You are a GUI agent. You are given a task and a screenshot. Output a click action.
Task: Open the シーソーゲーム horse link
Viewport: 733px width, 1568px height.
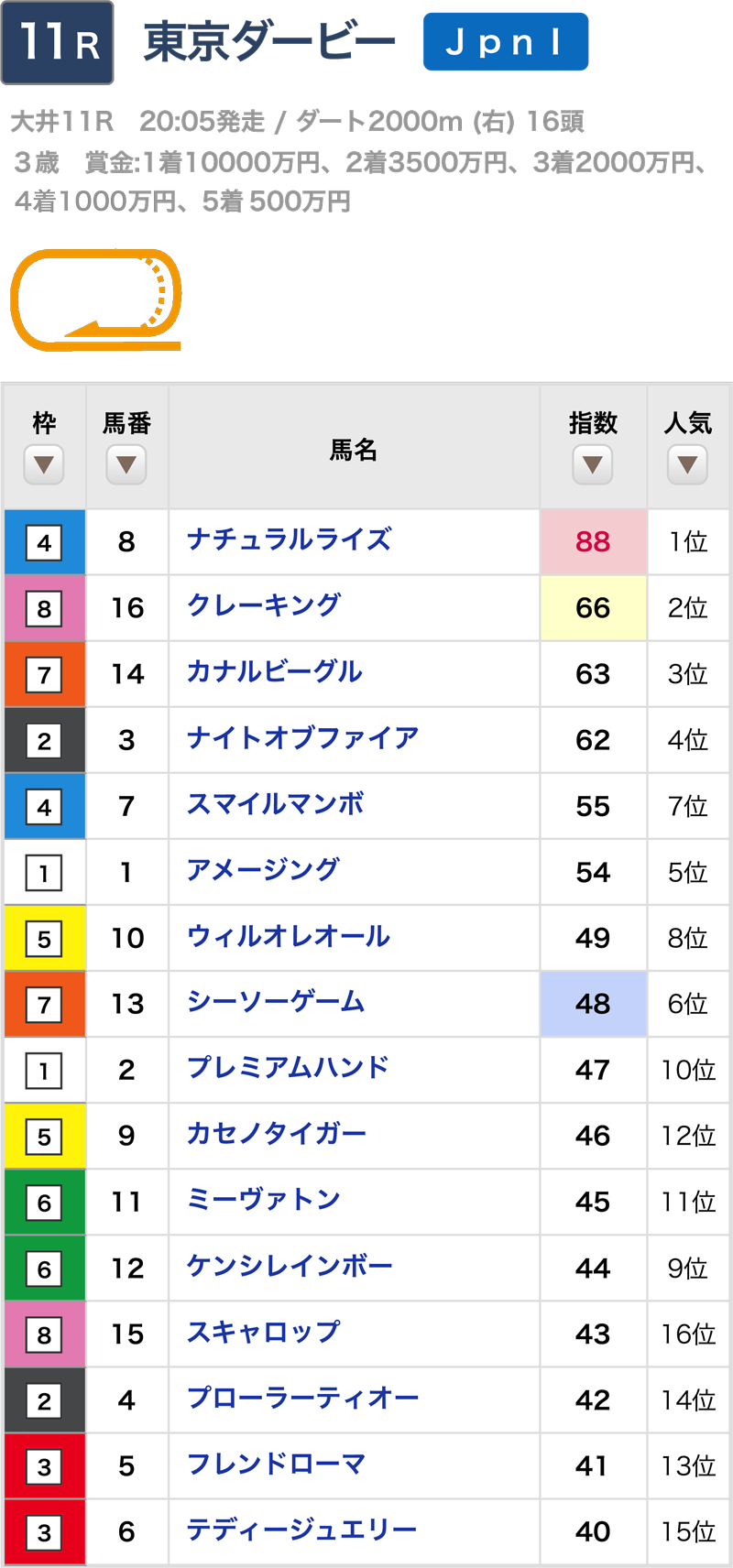[276, 1003]
